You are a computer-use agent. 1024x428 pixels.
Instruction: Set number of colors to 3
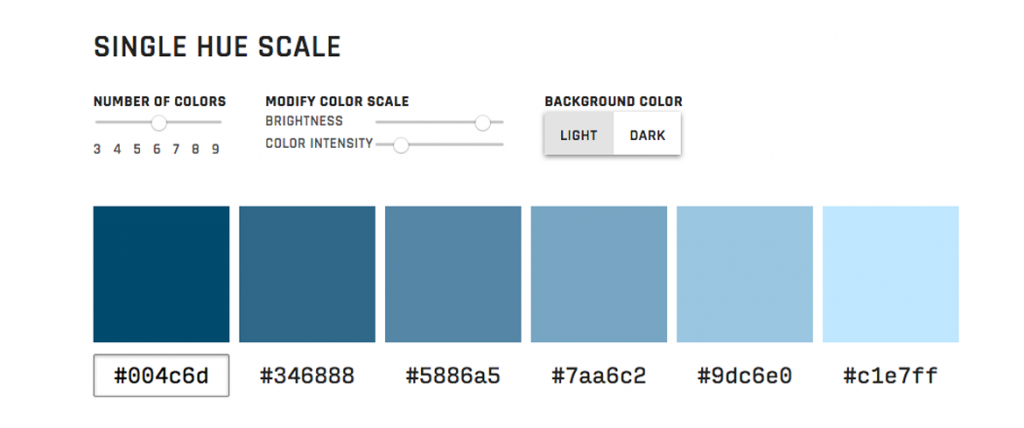(x=97, y=150)
